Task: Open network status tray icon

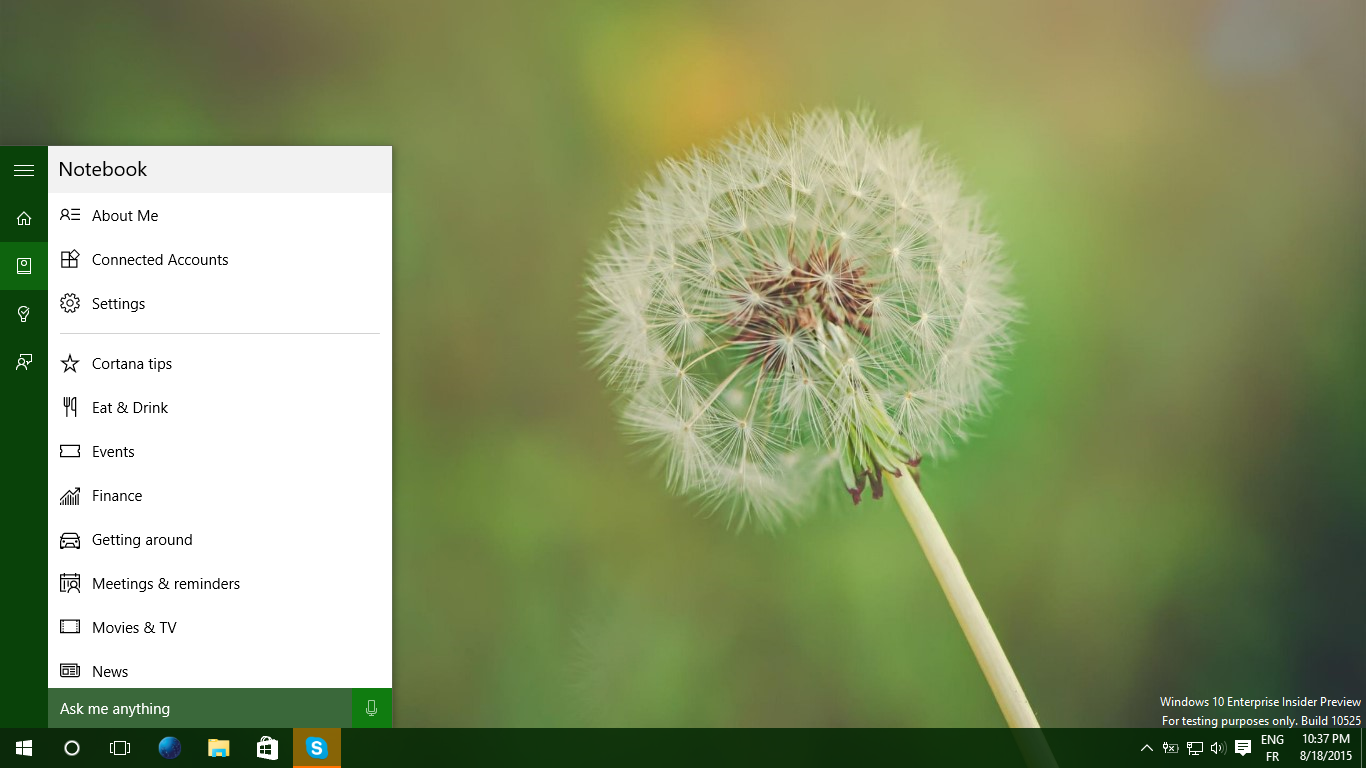Action: click(x=1195, y=748)
